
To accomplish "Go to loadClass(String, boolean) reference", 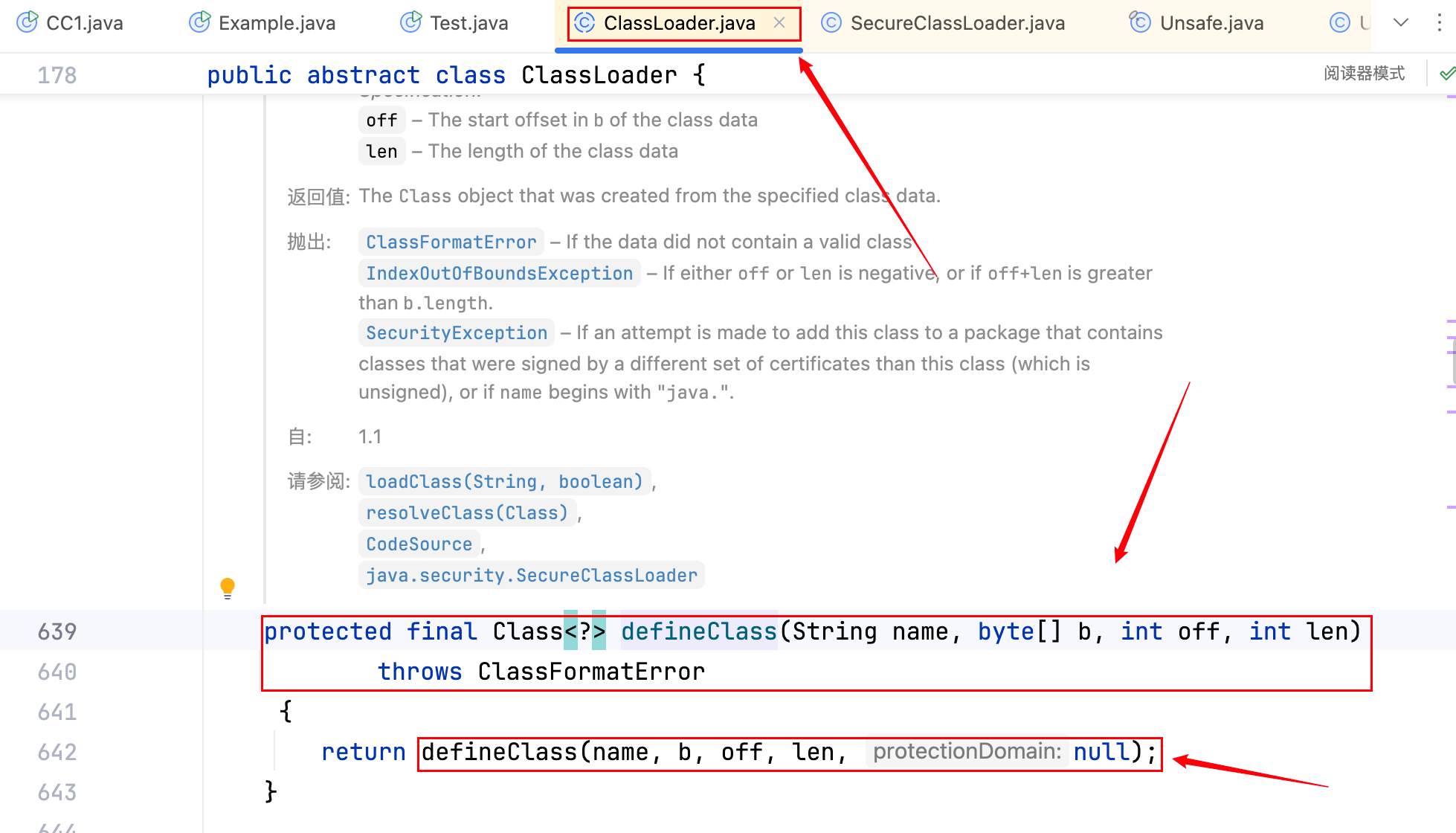I will pos(504,482).
